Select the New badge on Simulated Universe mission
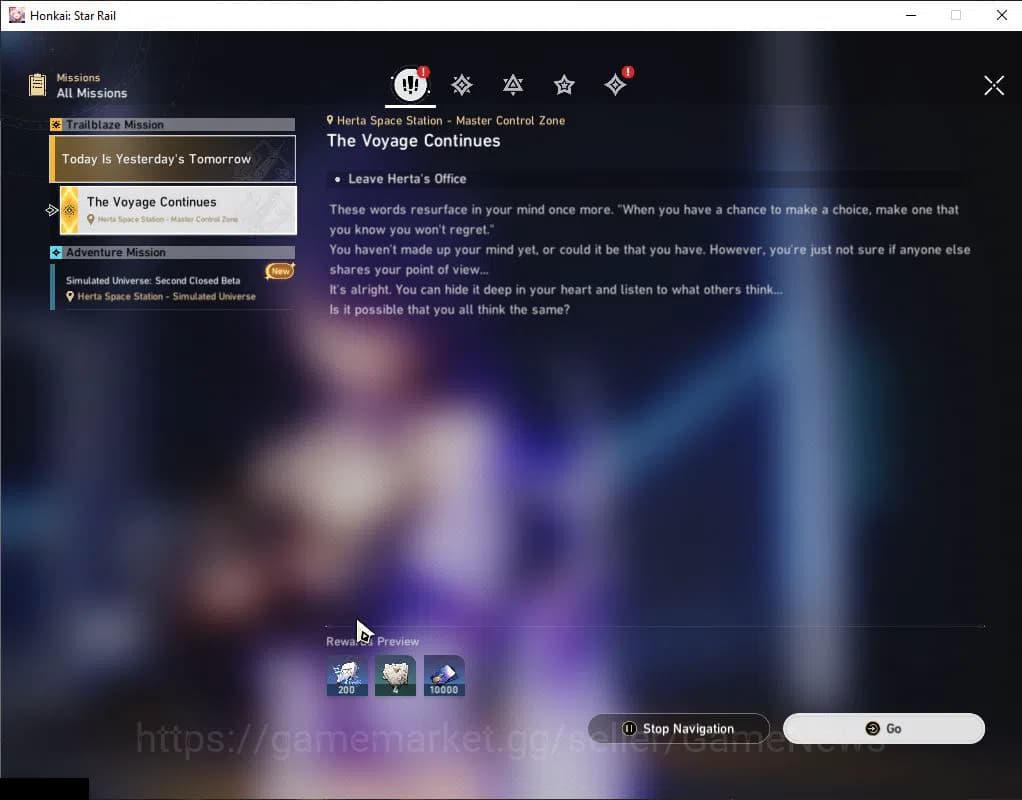This screenshot has width=1022, height=800. pos(279,270)
